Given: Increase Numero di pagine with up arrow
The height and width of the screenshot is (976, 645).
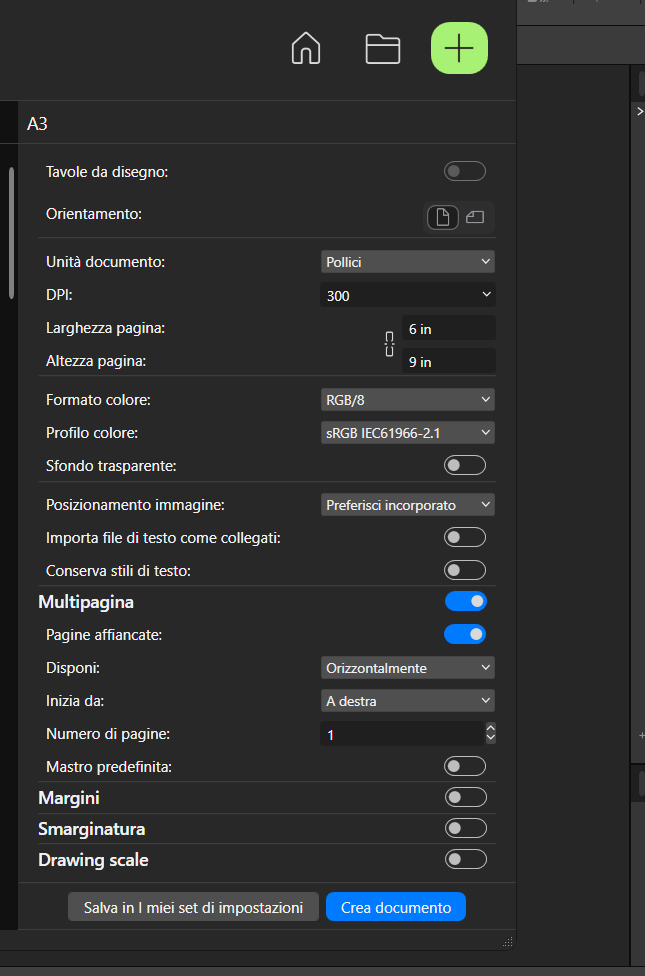Looking at the screenshot, I should coord(491,728).
